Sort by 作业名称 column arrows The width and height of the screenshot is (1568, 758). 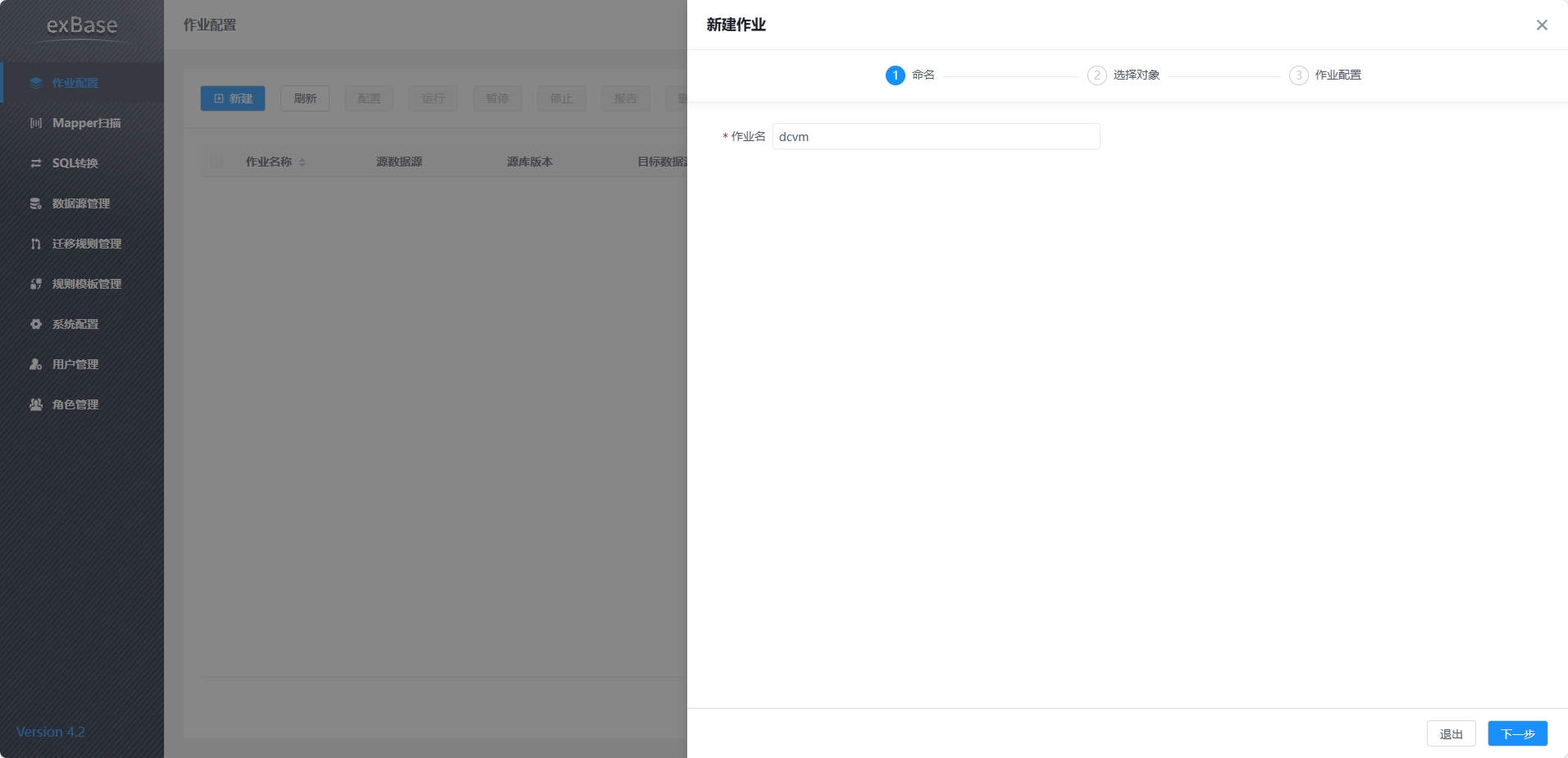[302, 162]
